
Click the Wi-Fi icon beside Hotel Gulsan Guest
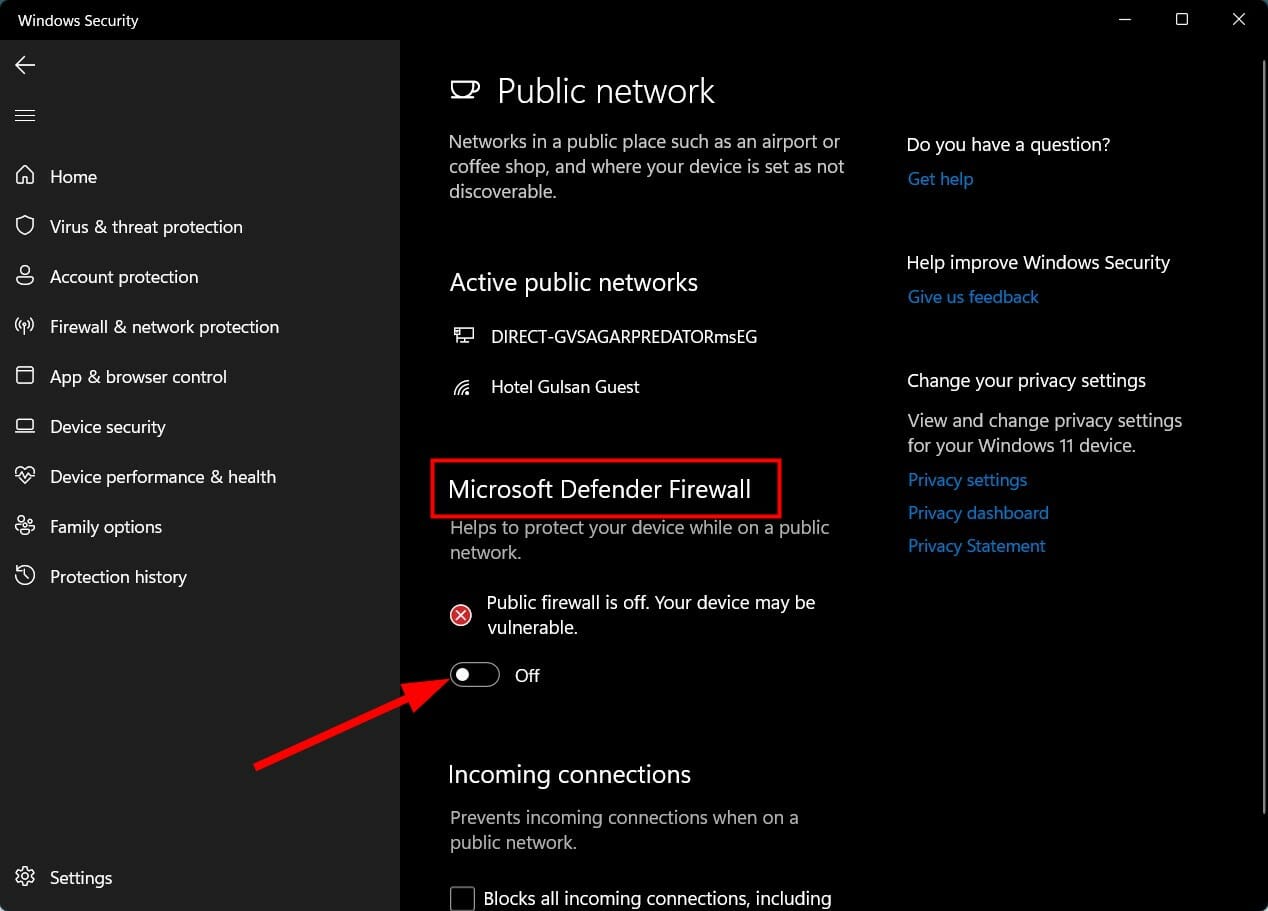coord(462,387)
